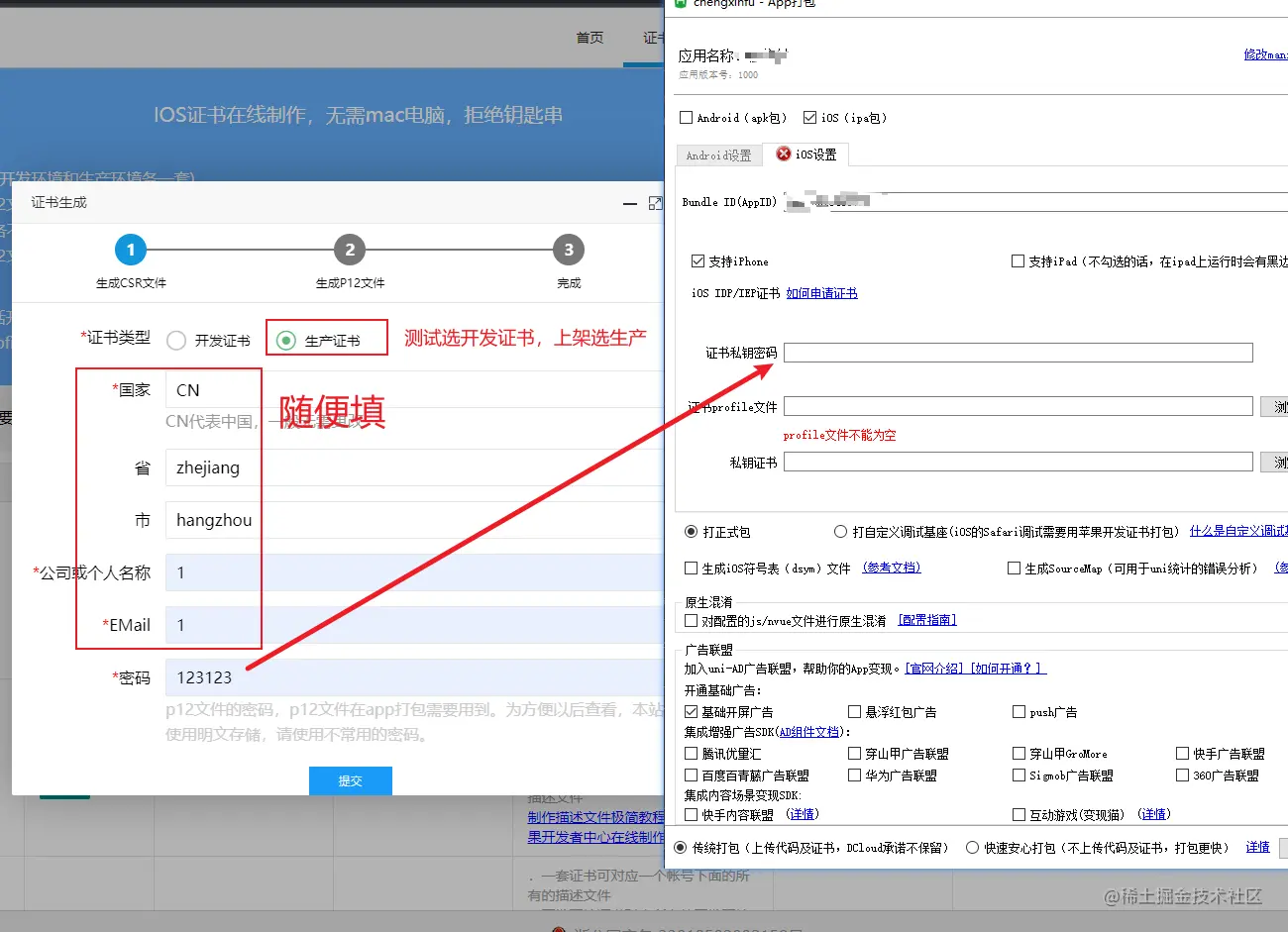The height and width of the screenshot is (932, 1288).
Task: Open the 如何申请证书 link
Action: [821, 293]
